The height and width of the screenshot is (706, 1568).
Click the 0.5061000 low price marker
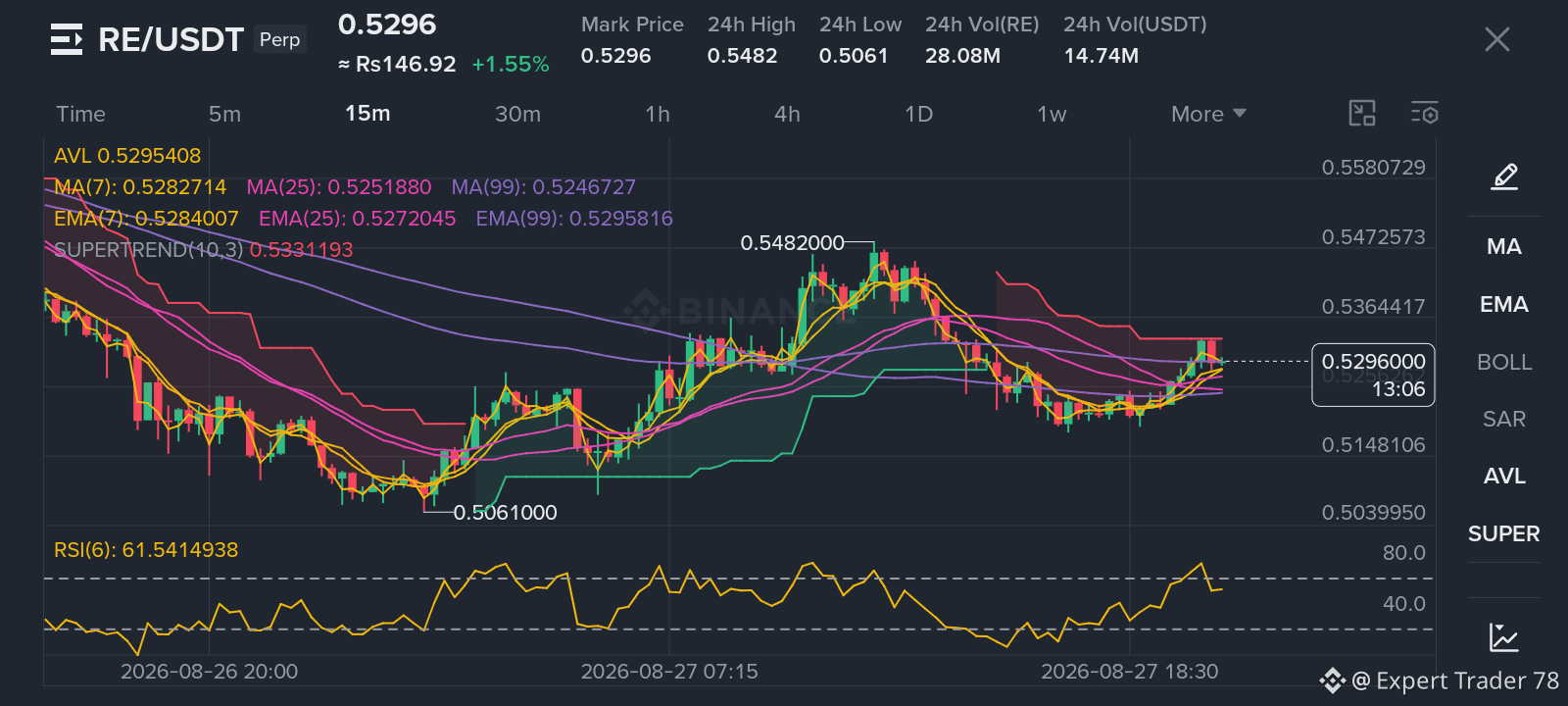click(505, 513)
